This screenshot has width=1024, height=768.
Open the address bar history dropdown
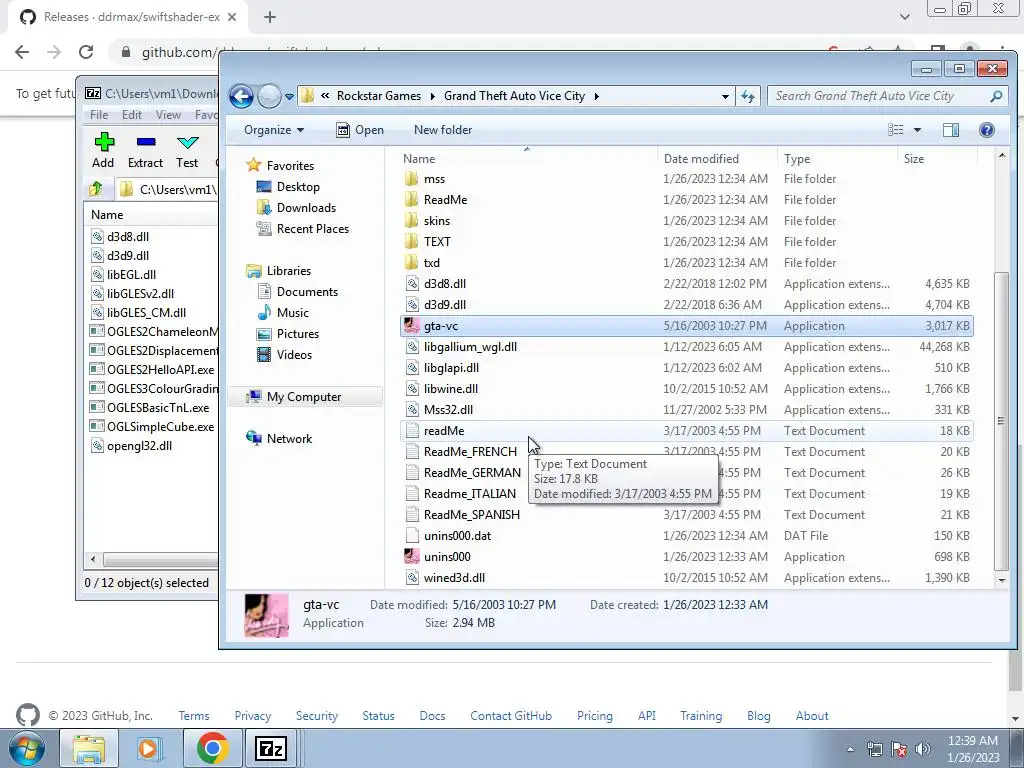click(x=725, y=96)
